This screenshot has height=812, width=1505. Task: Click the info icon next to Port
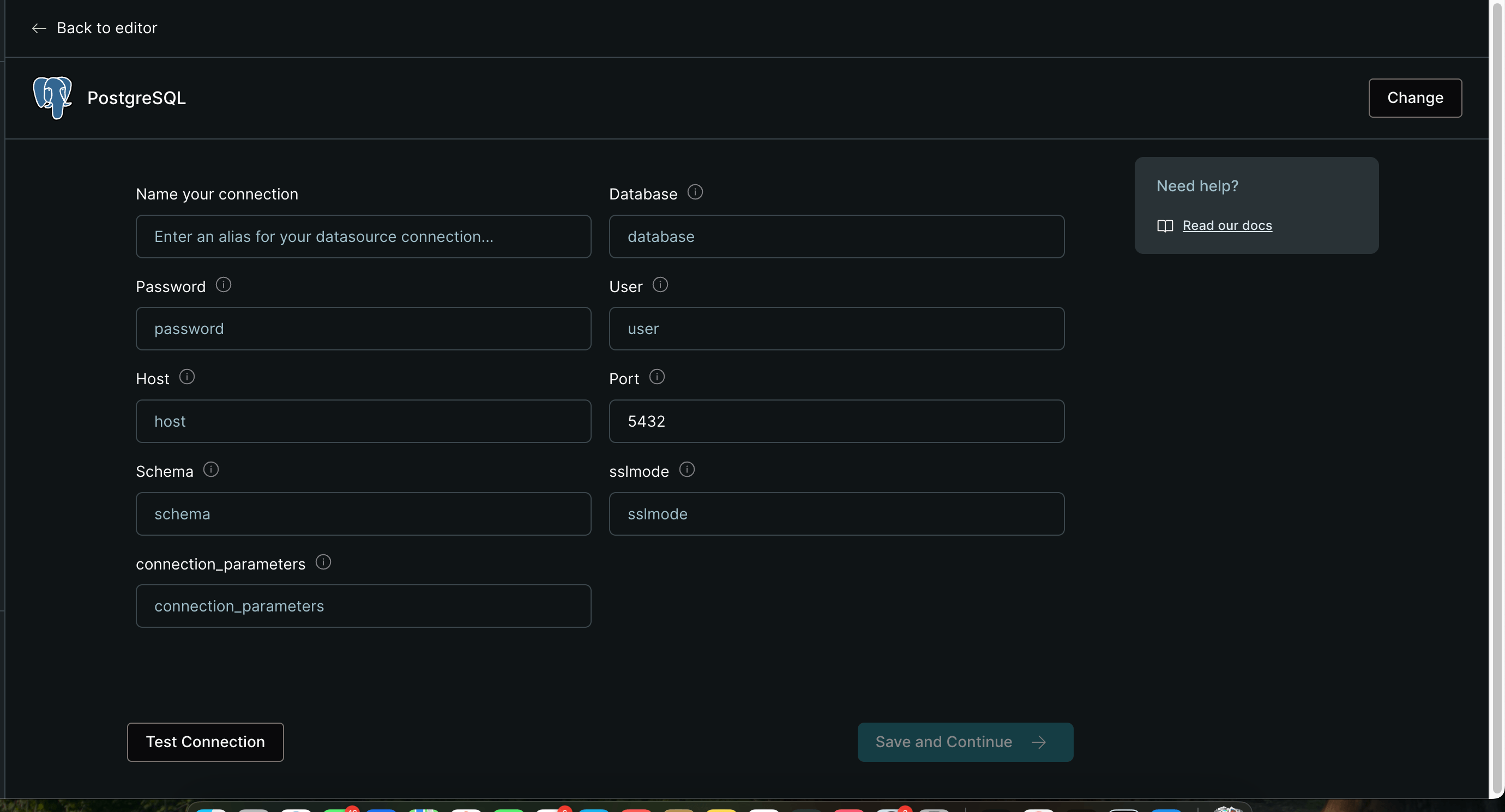(657, 377)
